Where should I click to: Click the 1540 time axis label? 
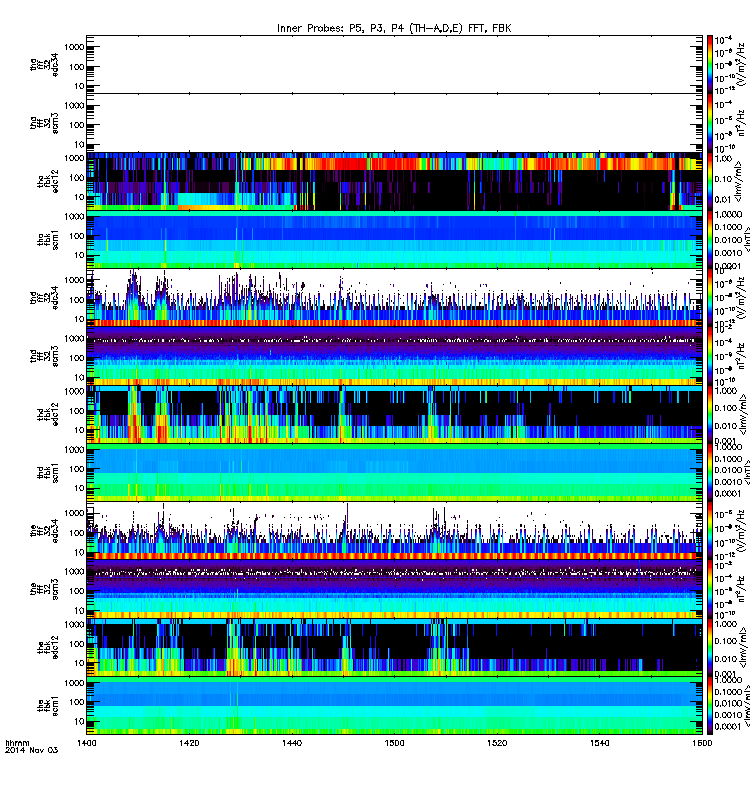(599, 743)
